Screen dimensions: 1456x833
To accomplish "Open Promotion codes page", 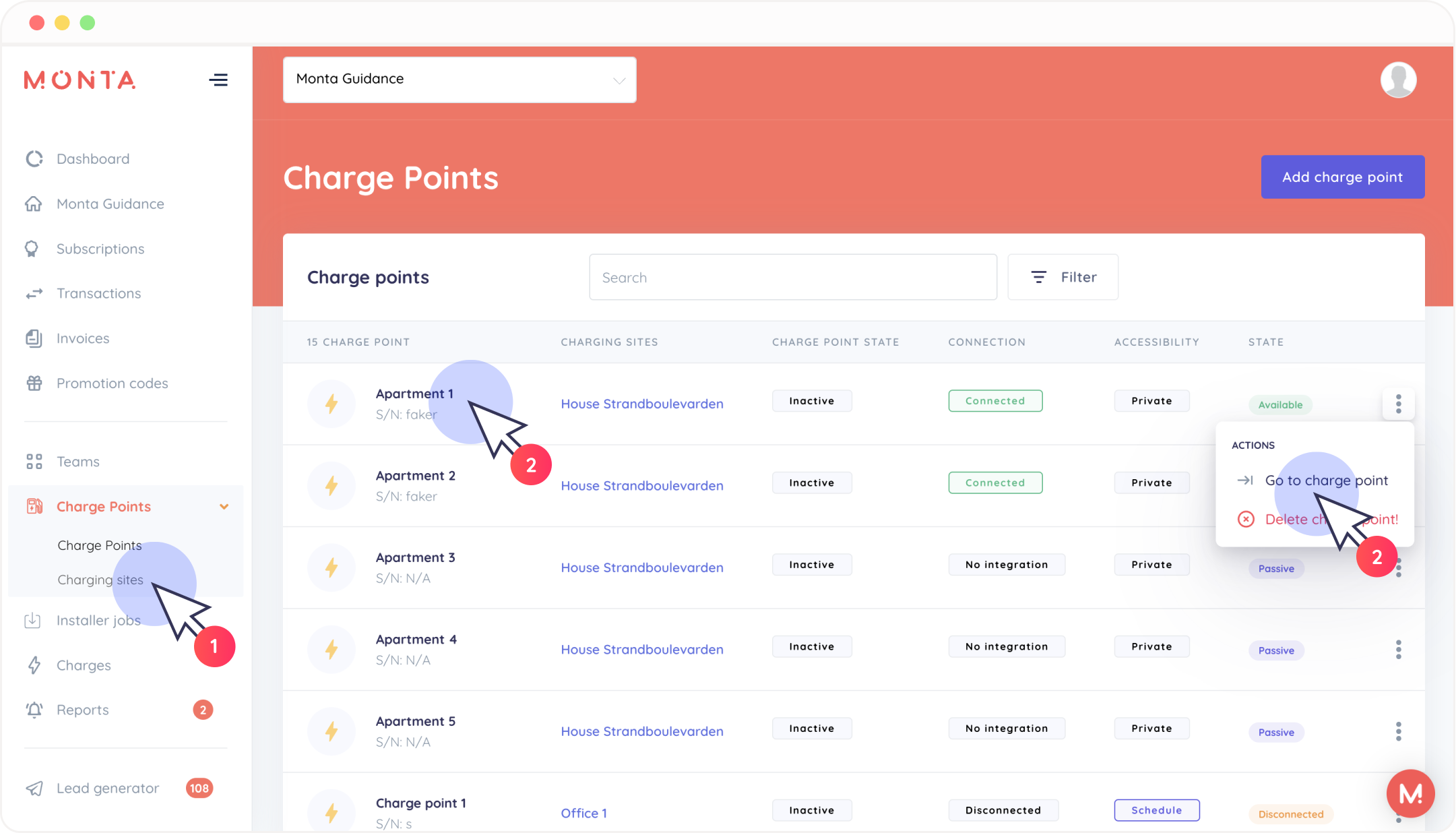I will [113, 383].
